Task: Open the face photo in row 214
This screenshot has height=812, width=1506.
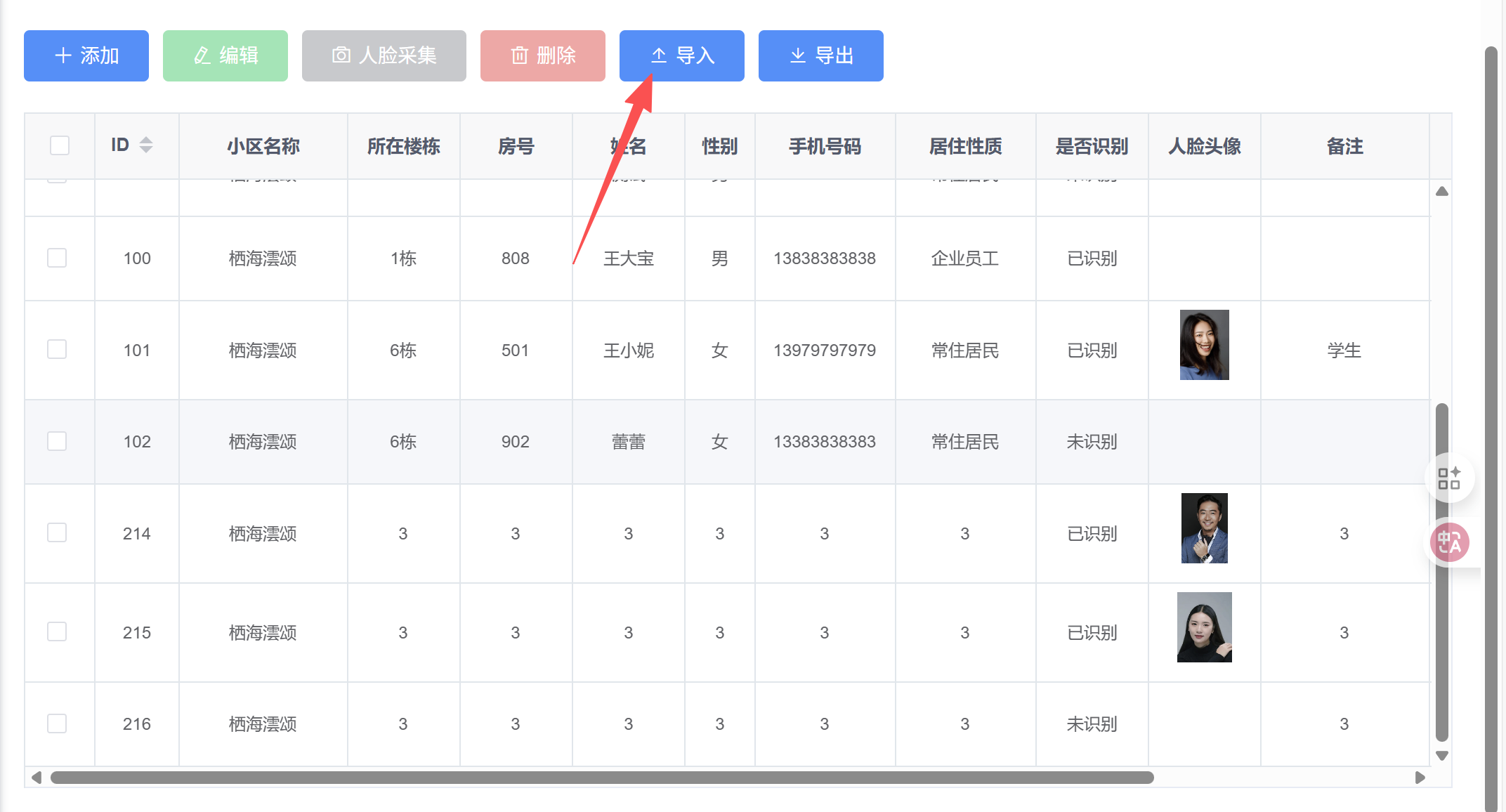Action: pos(1204,528)
